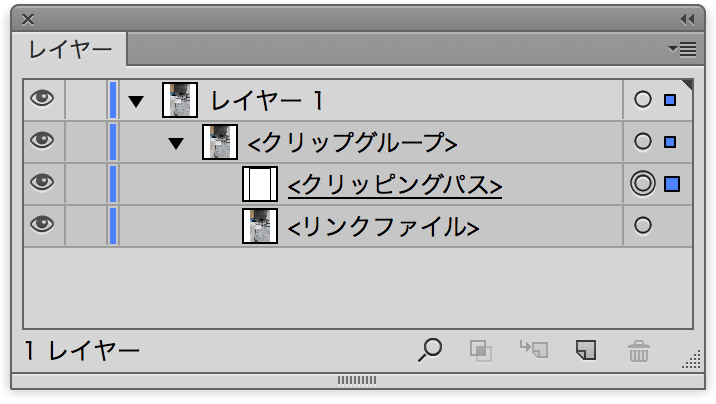This screenshot has width=716, height=404.
Task: Collapse the クリップグループ disclosure triangle
Action: pyautogui.click(x=176, y=144)
